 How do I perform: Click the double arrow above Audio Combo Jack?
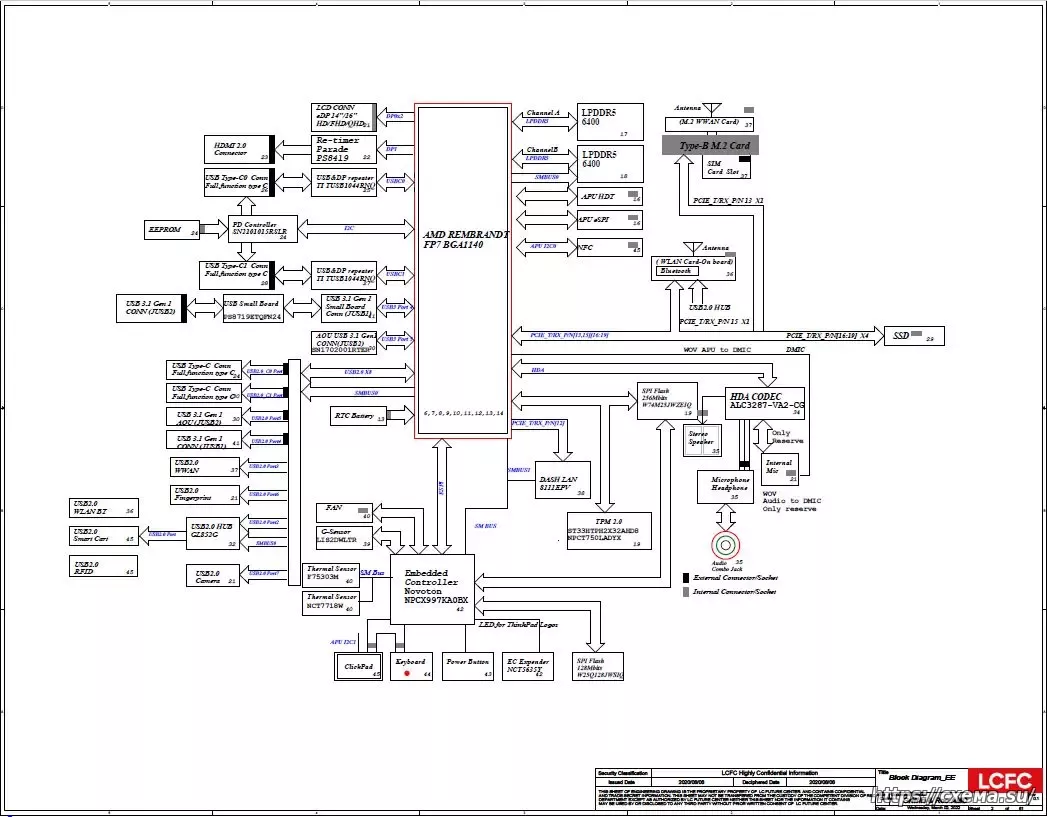coord(726,516)
